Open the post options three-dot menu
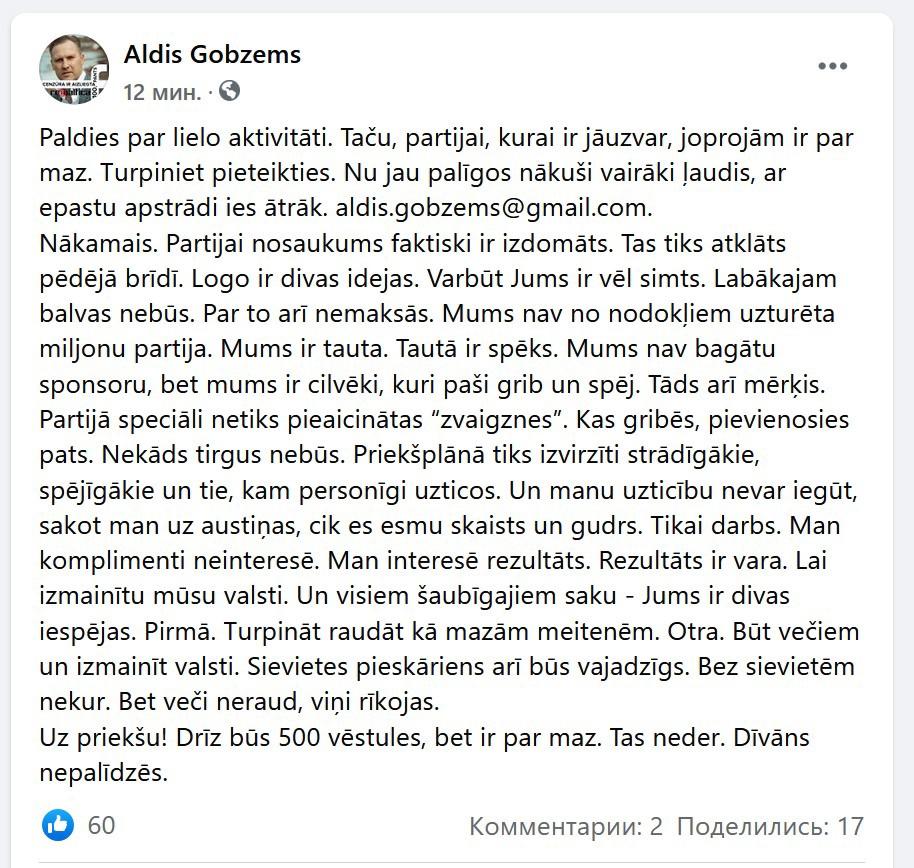 [833, 66]
